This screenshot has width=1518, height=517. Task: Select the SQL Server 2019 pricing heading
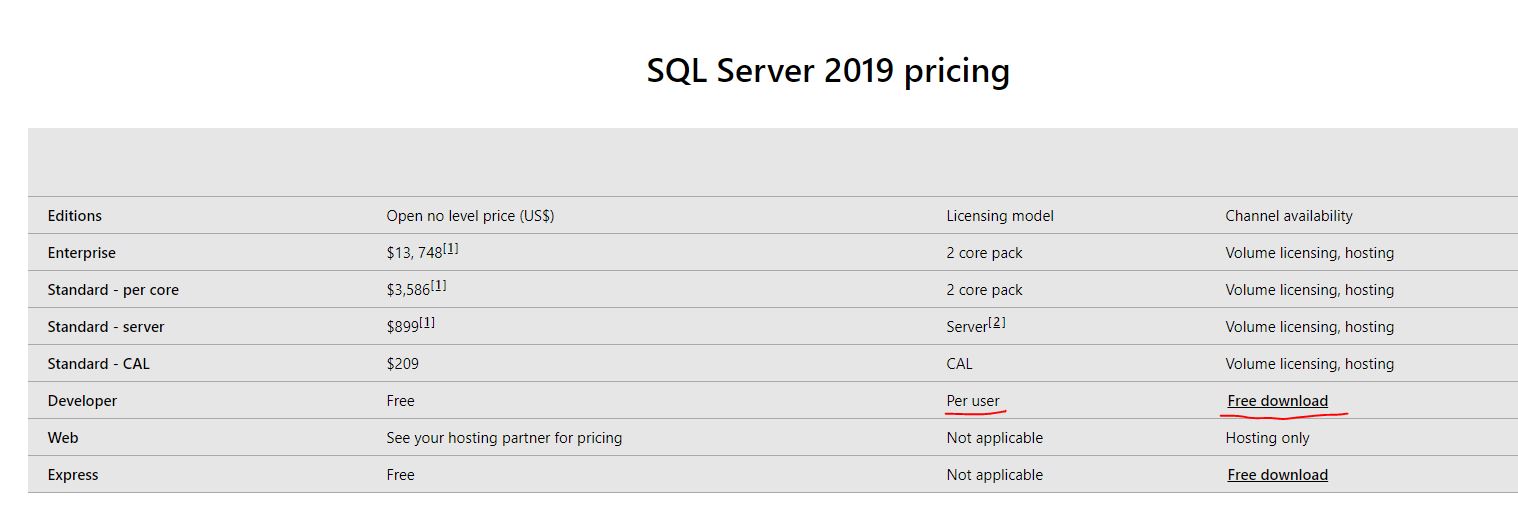pyautogui.click(x=828, y=71)
